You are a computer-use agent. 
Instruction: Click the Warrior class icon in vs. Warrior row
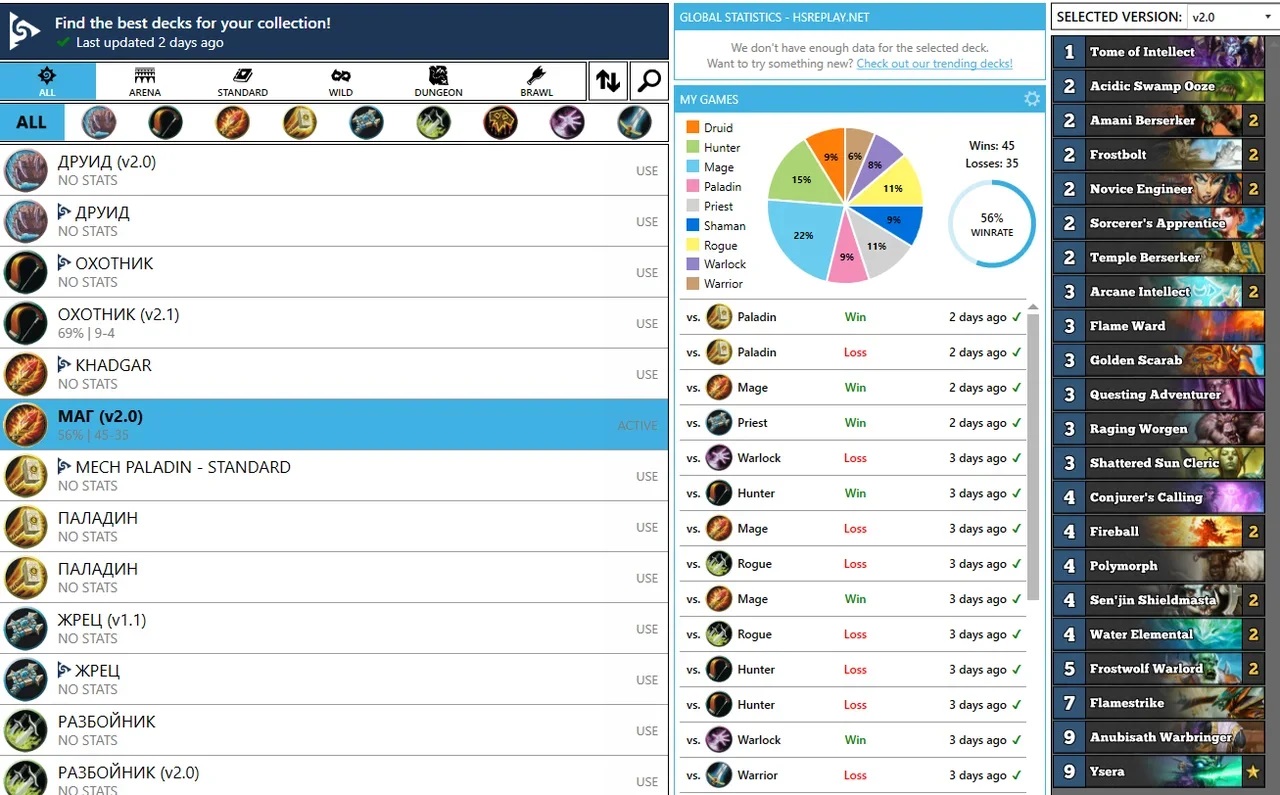pos(719,775)
